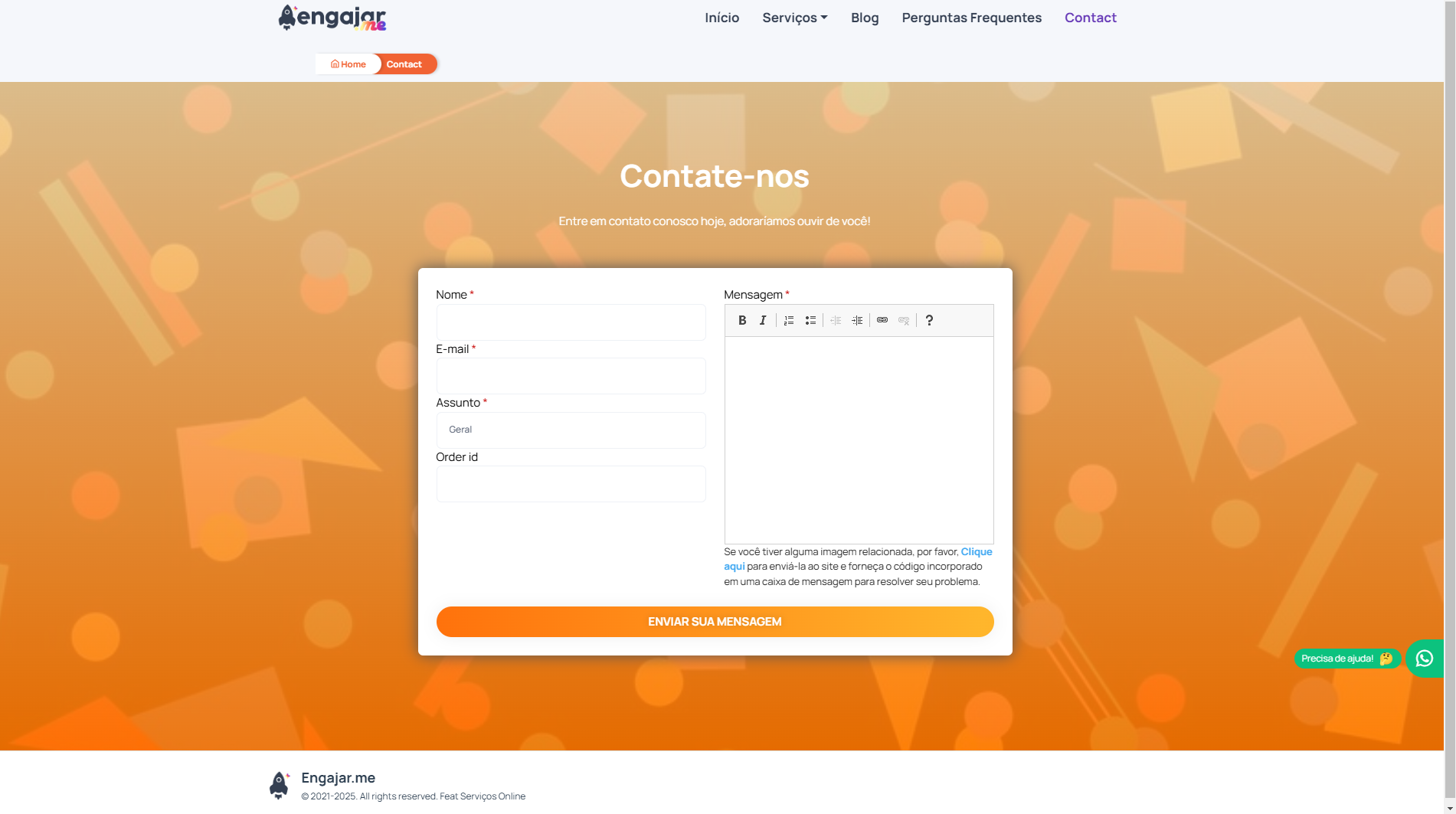Click inside the Order id field
Image resolution: width=1456 pixels, height=814 pixels.
pos(571,483)
